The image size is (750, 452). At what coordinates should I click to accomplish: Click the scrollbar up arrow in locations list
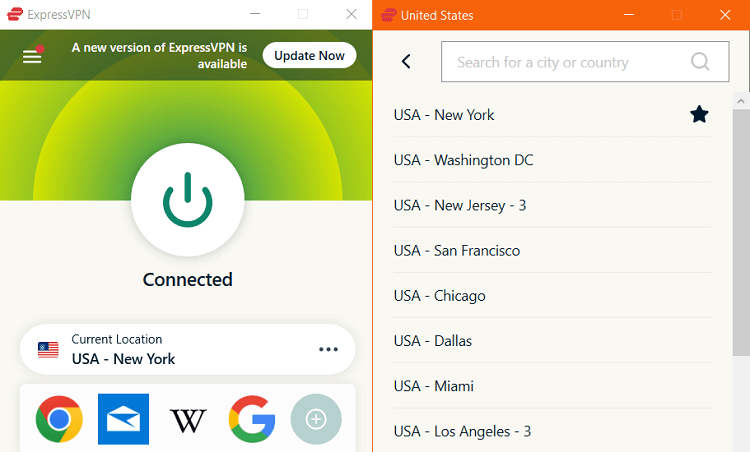coord(740,101)
